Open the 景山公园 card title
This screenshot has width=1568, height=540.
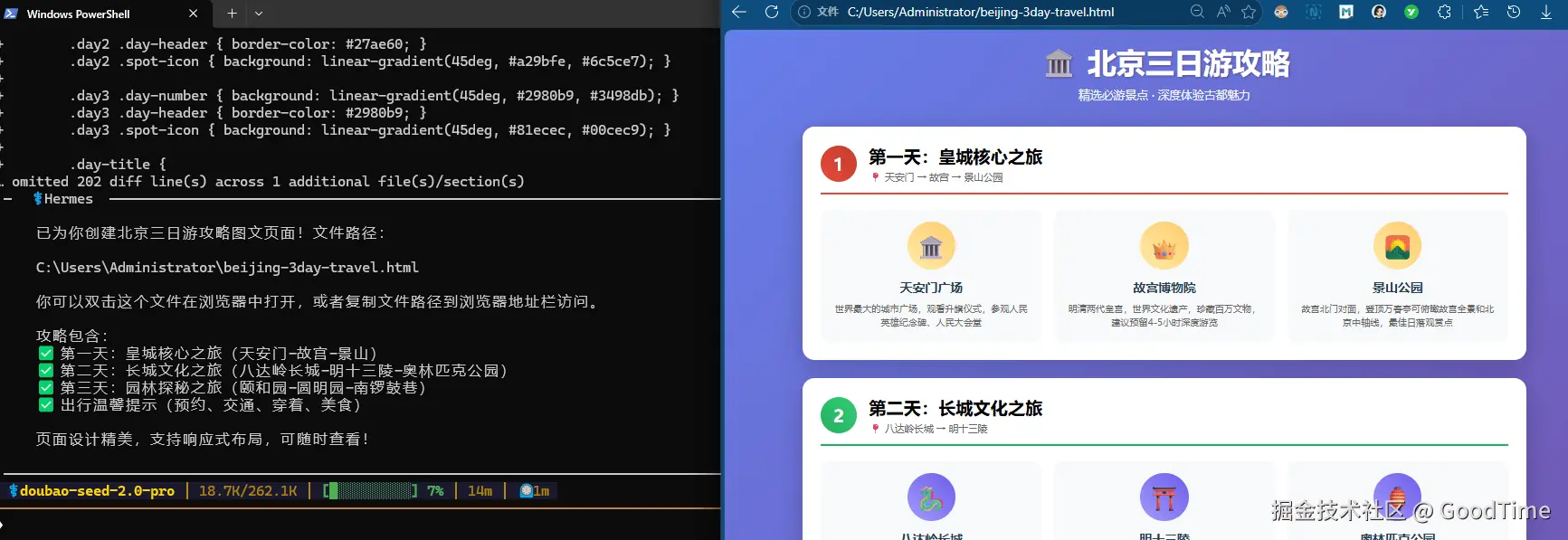tap(1398, 288)
